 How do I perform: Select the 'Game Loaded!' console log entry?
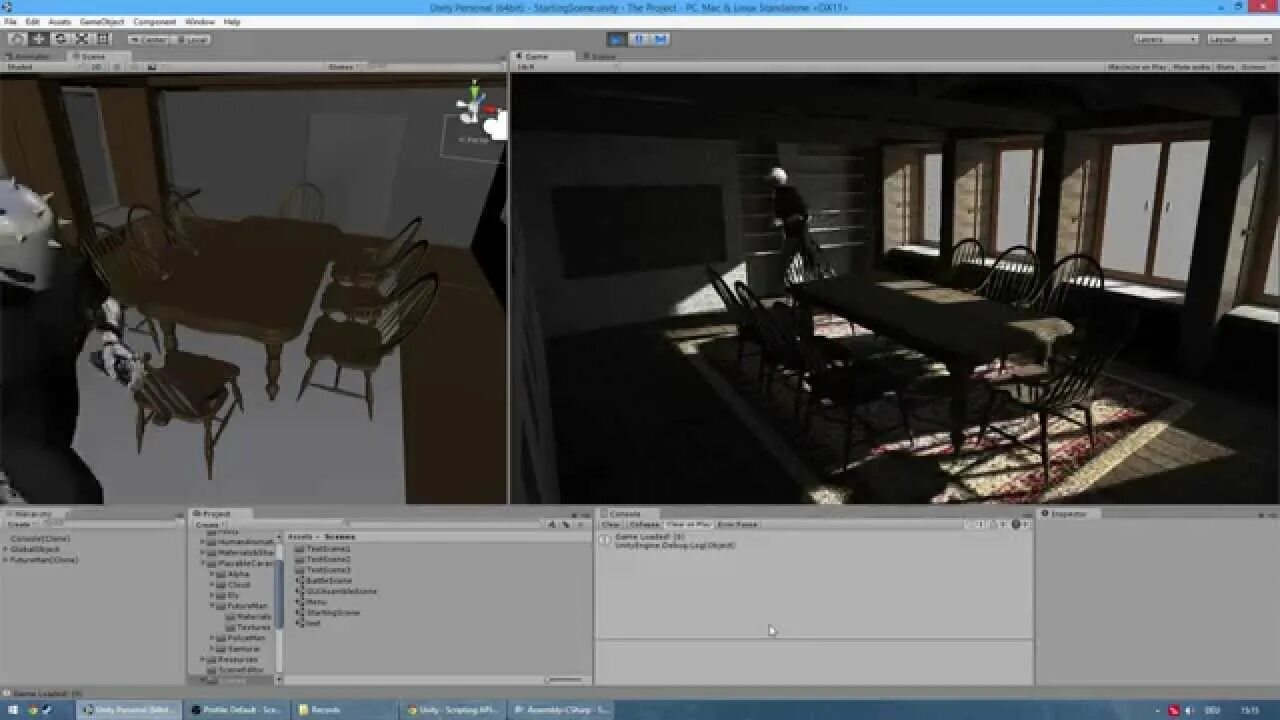tap(814, 541)
